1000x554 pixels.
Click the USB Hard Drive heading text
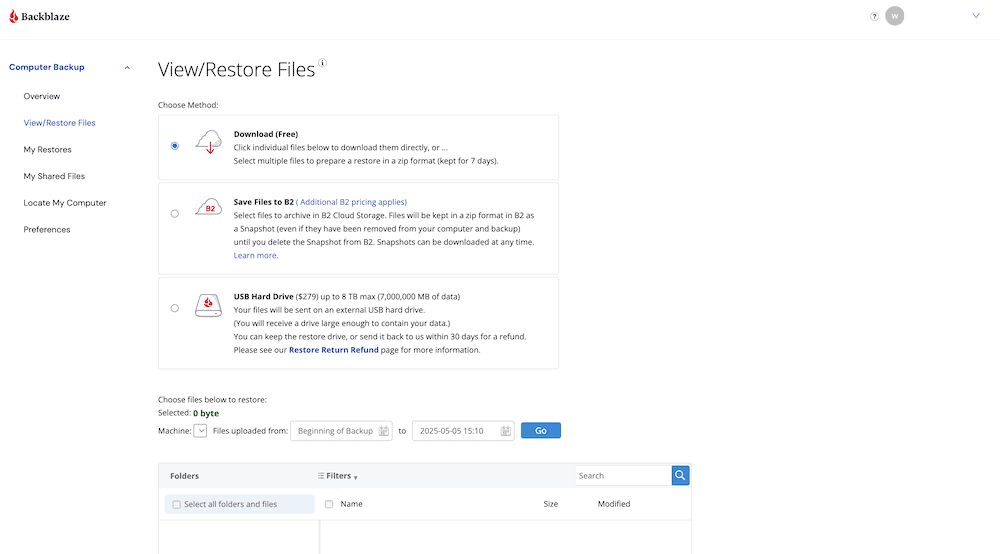[x=263, y=297]
